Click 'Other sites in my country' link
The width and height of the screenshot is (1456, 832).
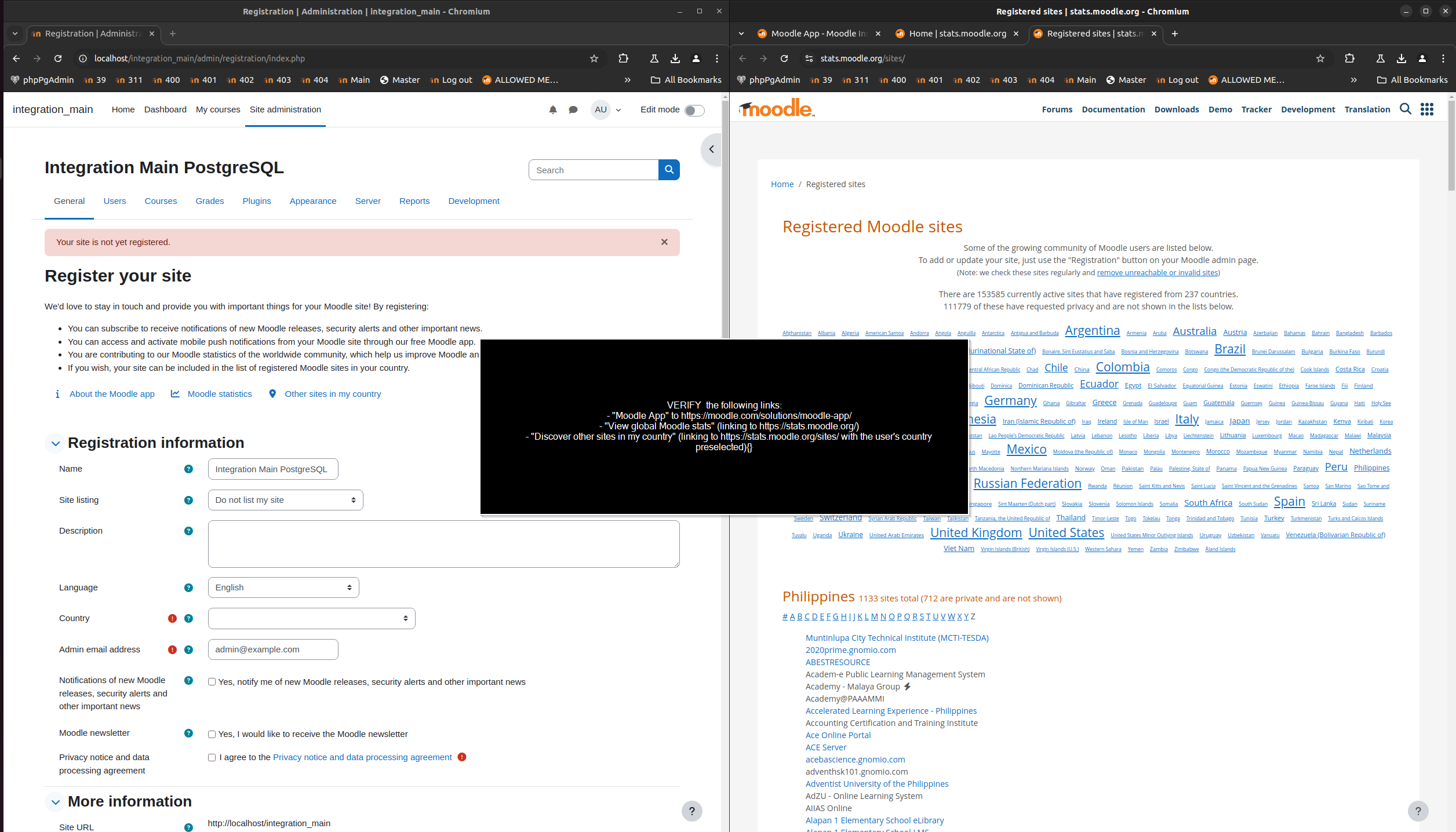point(333,394)
